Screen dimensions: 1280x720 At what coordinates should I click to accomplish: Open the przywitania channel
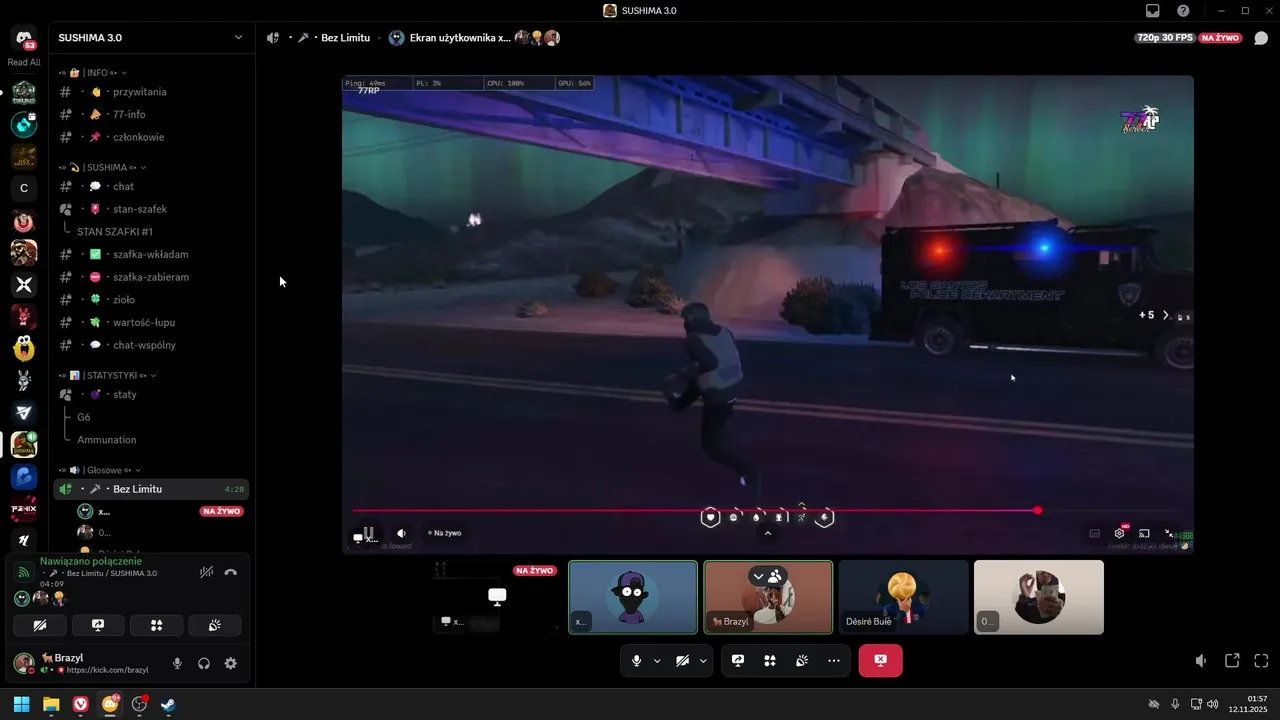151,92
